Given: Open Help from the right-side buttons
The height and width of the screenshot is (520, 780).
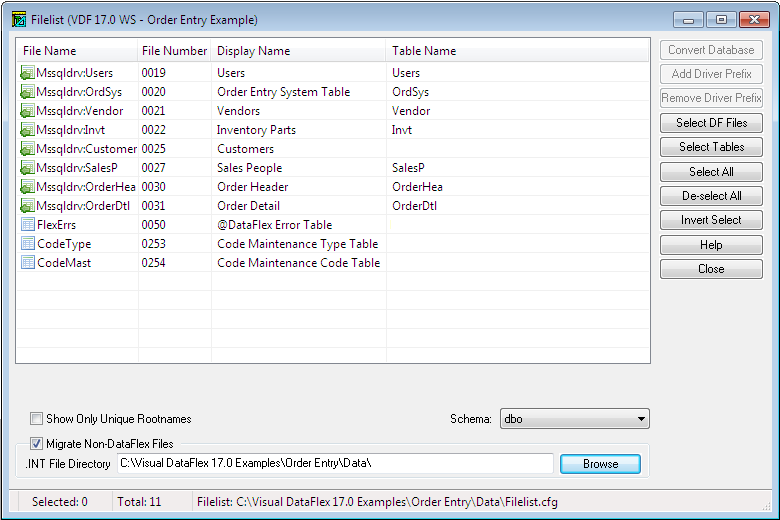Looking at the screenshot, I should (711, 245).
